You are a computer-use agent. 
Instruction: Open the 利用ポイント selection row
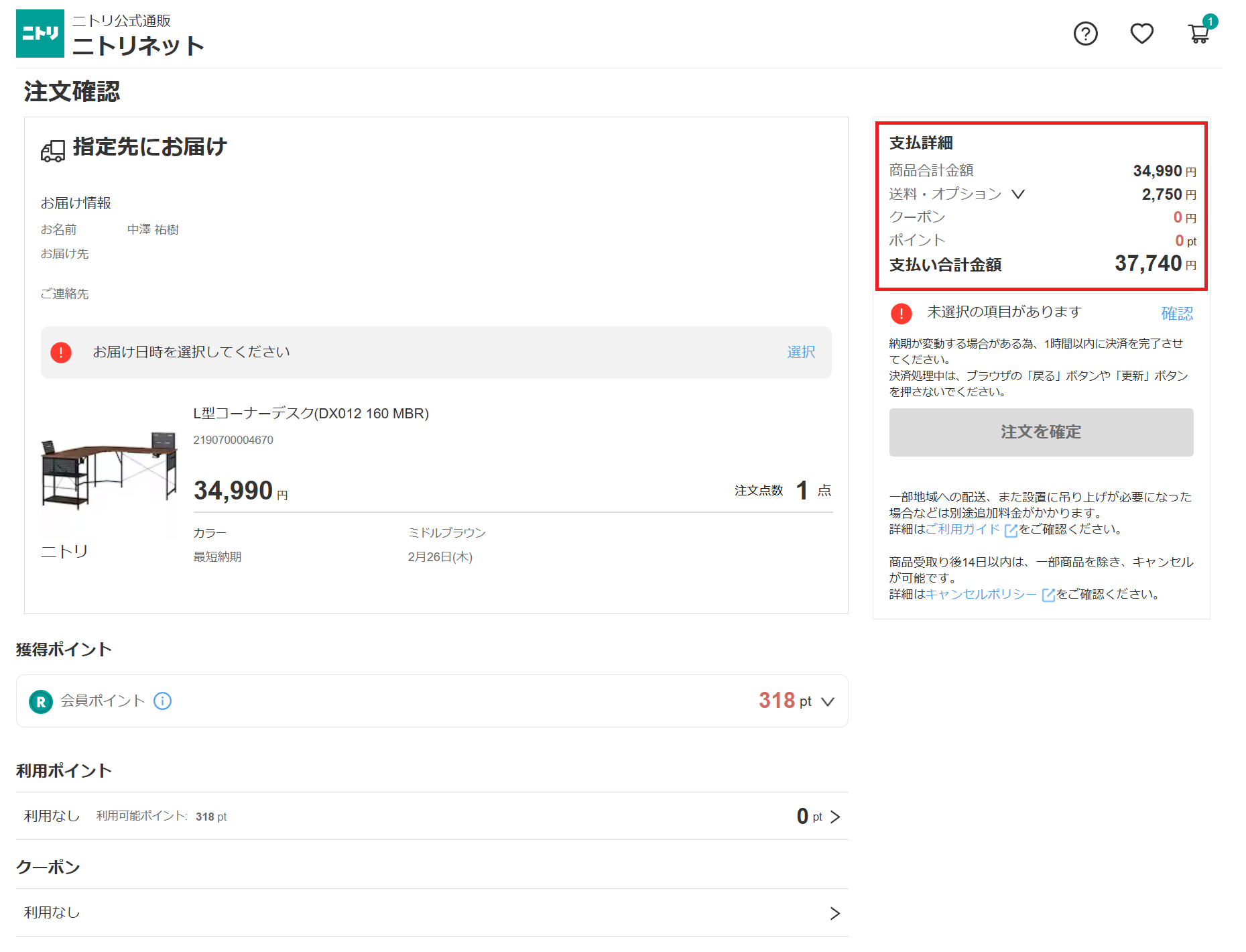click(834, 817)
